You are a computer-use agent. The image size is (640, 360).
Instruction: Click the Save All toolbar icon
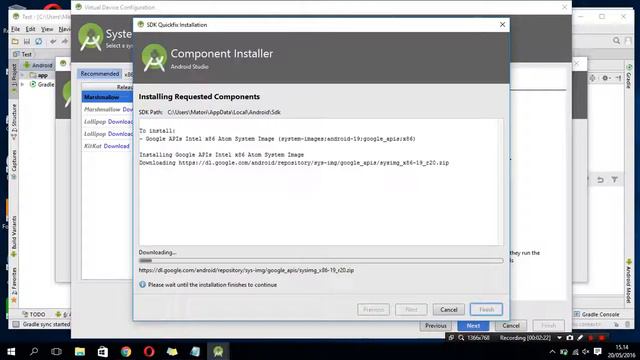[x=27, y=41]
